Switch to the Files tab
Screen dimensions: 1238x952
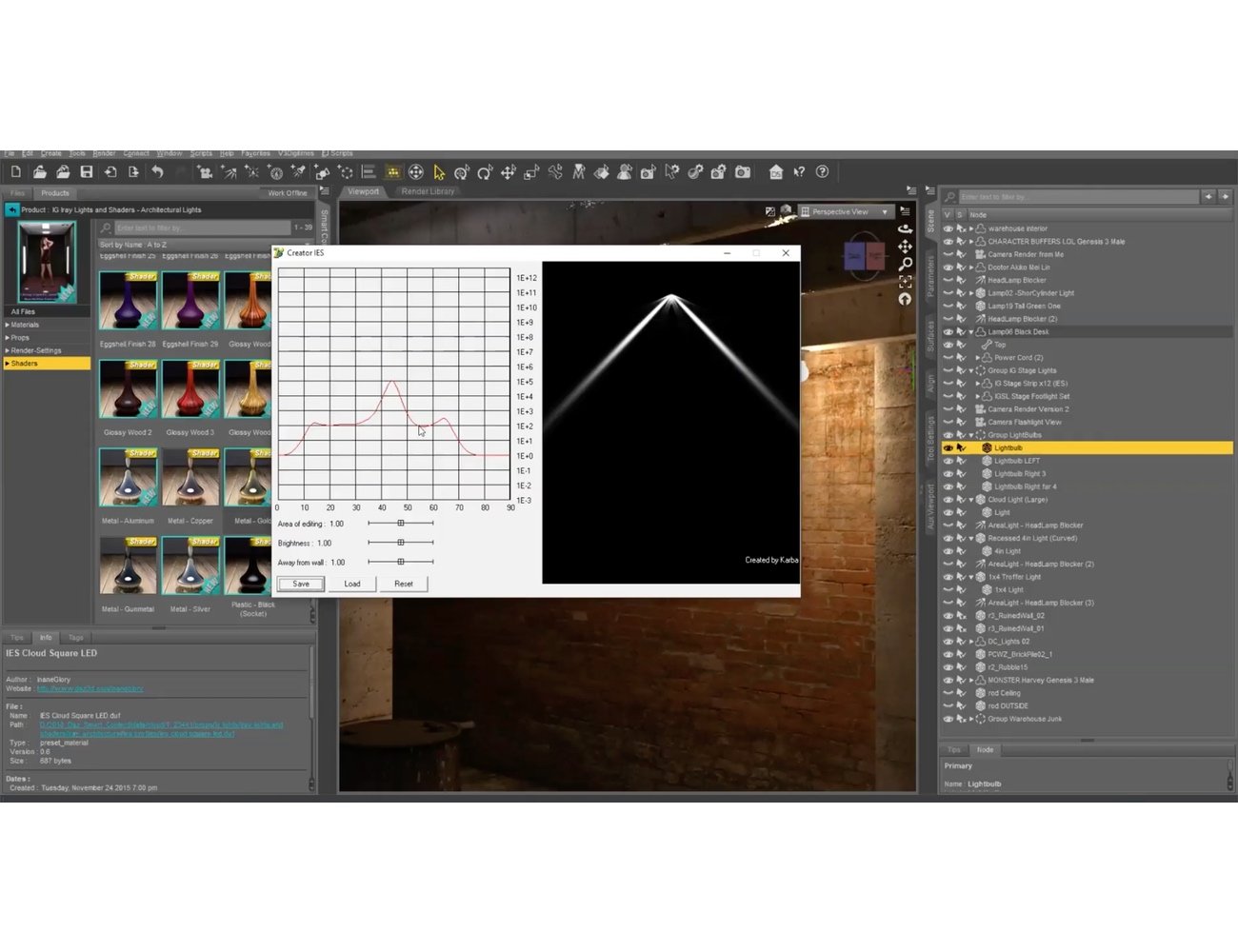[18, 192]
